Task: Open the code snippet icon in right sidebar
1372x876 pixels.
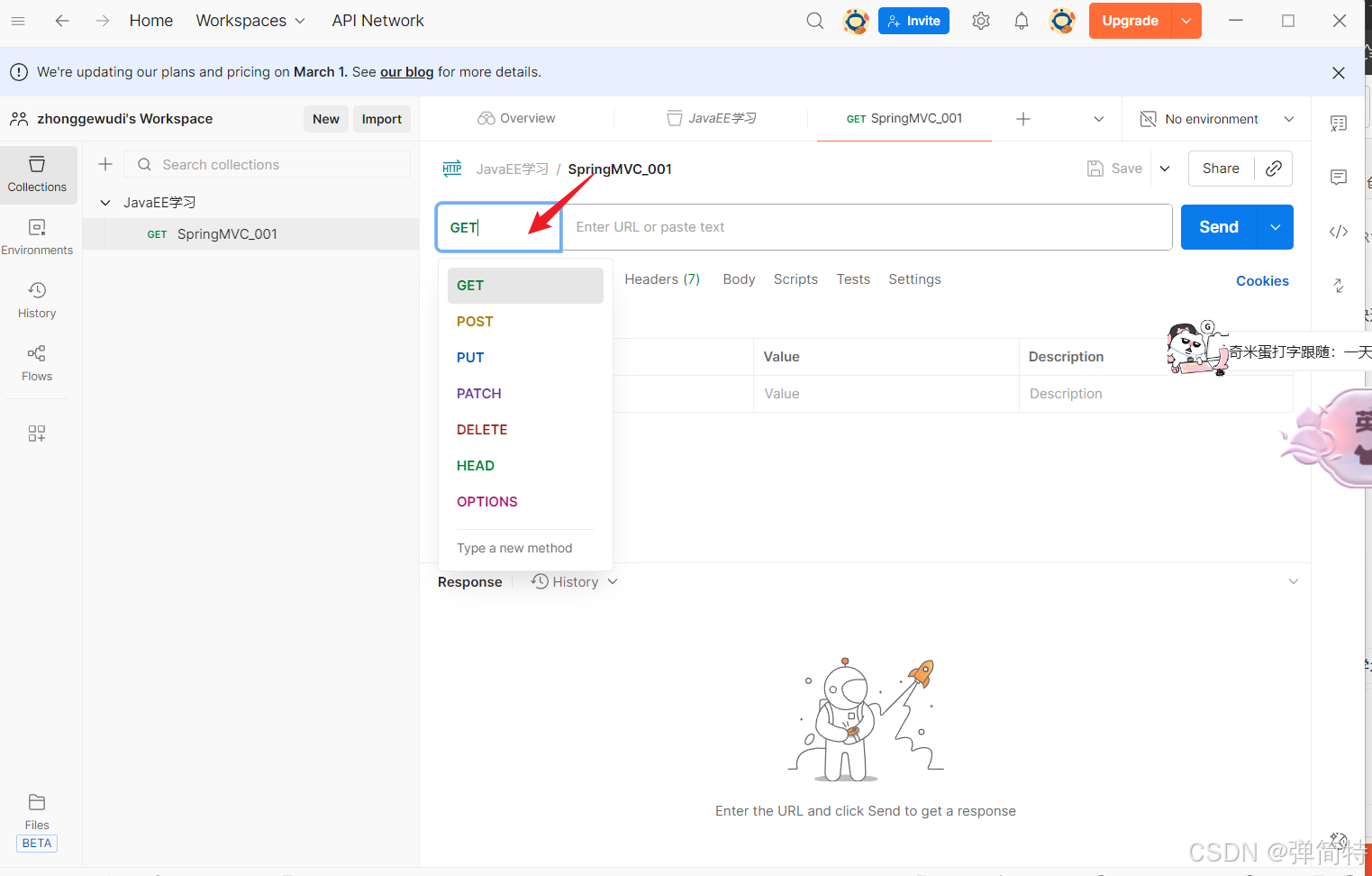Action: (1339, 232)
